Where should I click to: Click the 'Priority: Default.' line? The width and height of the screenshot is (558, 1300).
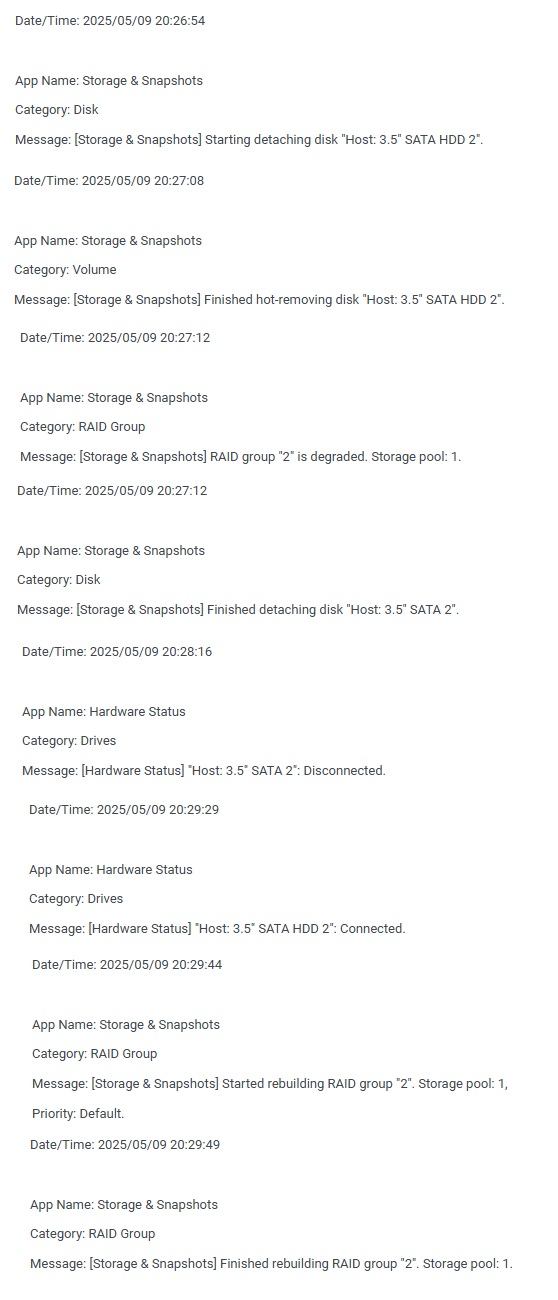click(x=78, y=1114)
